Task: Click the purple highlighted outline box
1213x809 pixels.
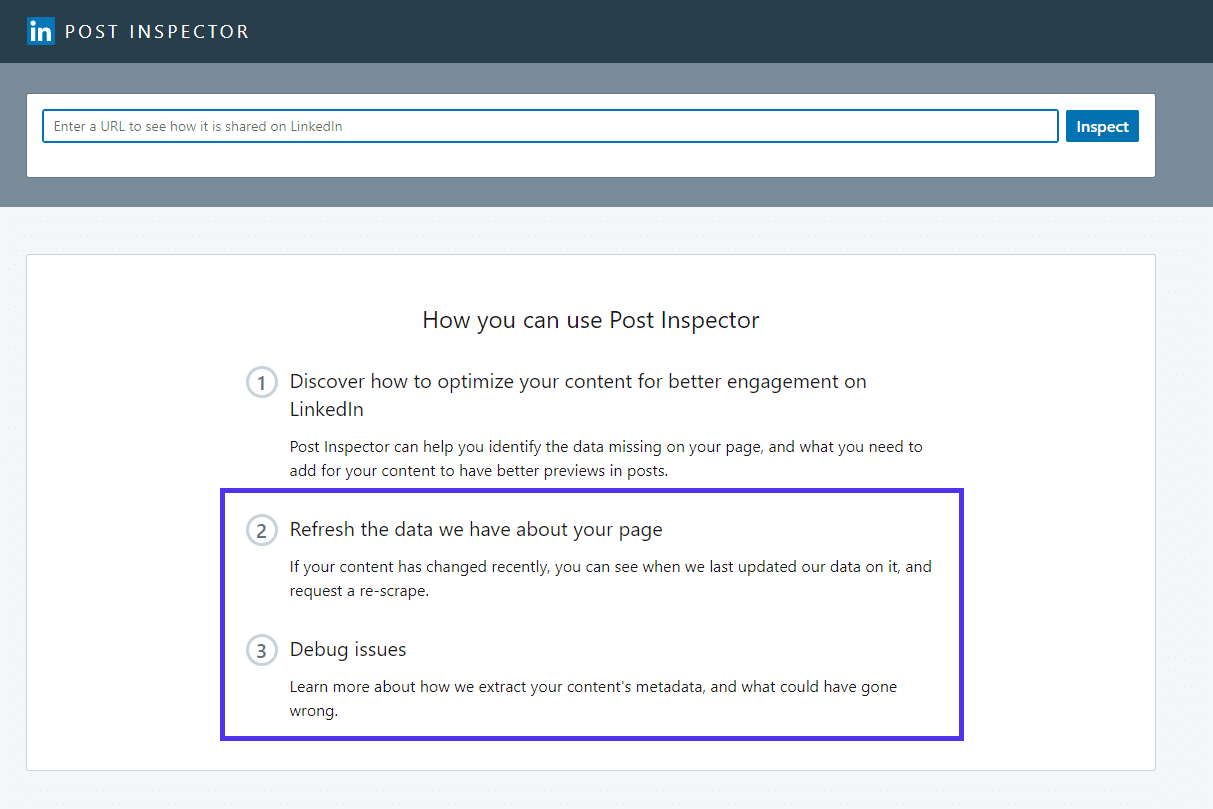Action: tap(591, 490)
